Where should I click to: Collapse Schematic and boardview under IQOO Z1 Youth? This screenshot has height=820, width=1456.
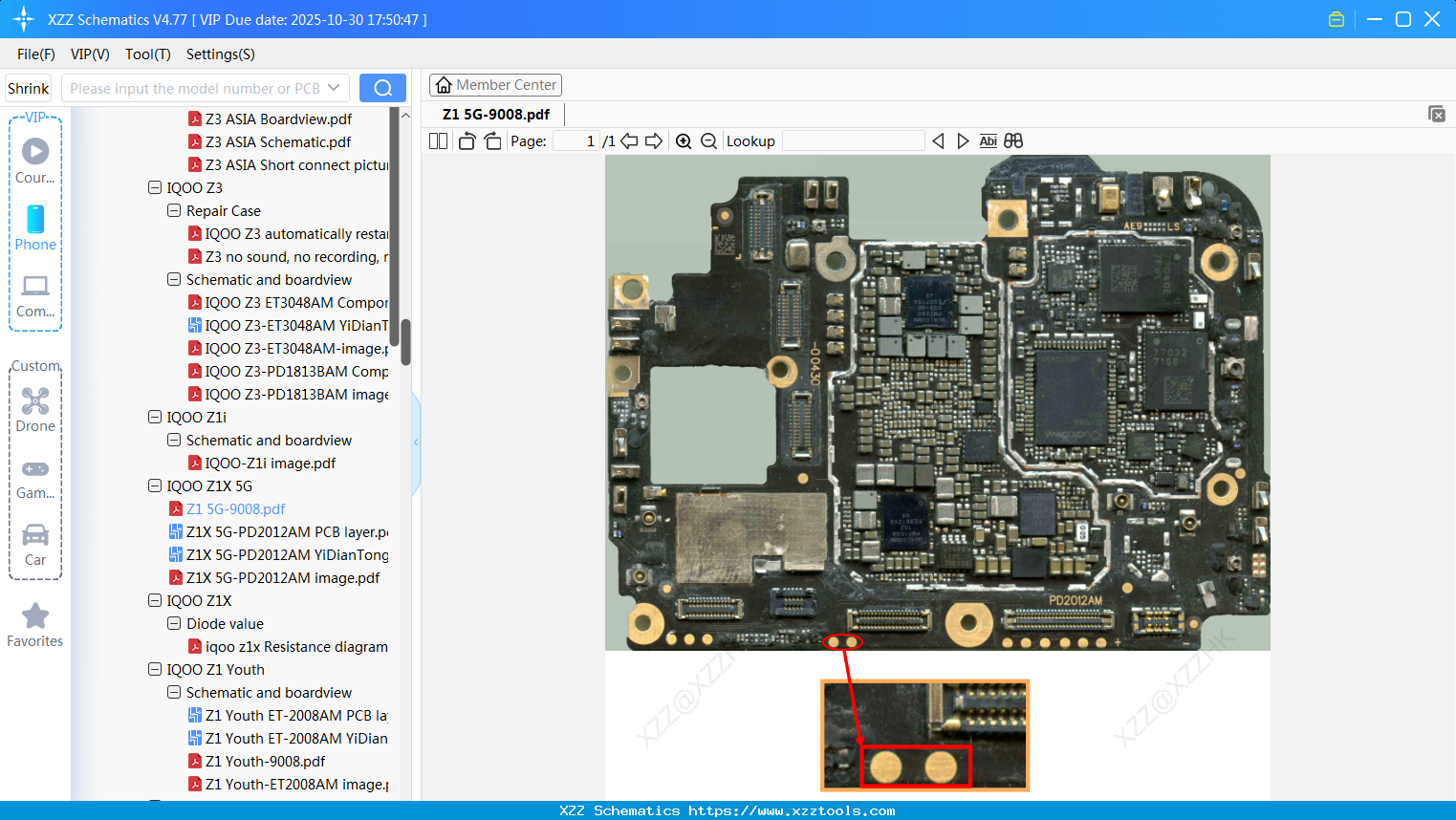click(x=174, y=692)
